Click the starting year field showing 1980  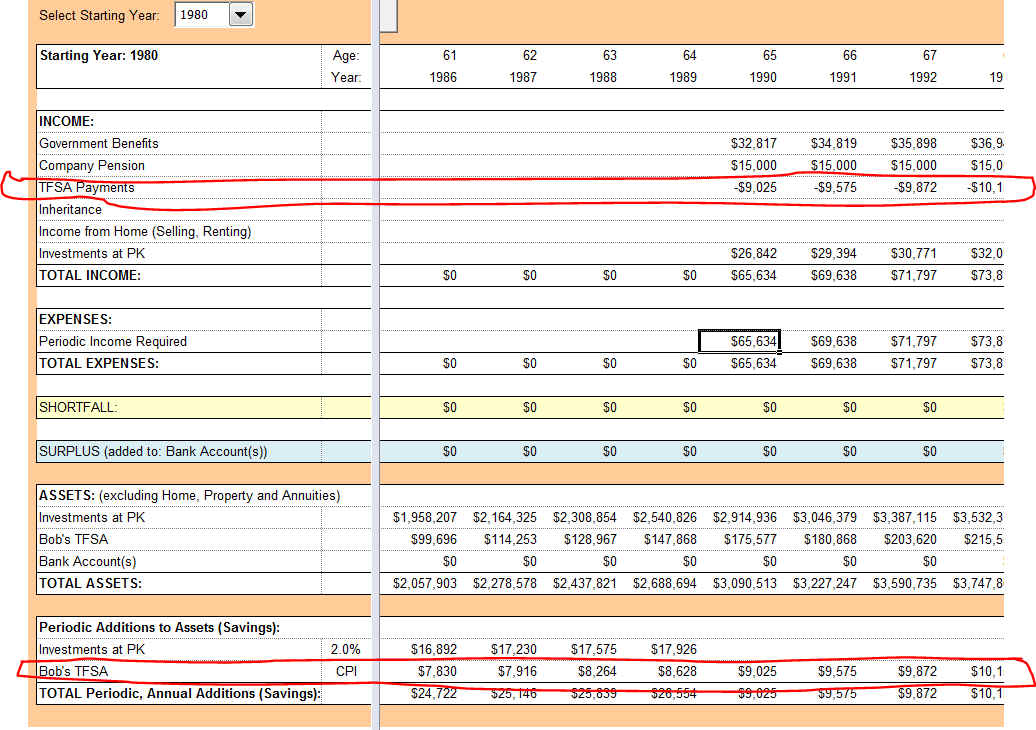(x=203, y=15)
